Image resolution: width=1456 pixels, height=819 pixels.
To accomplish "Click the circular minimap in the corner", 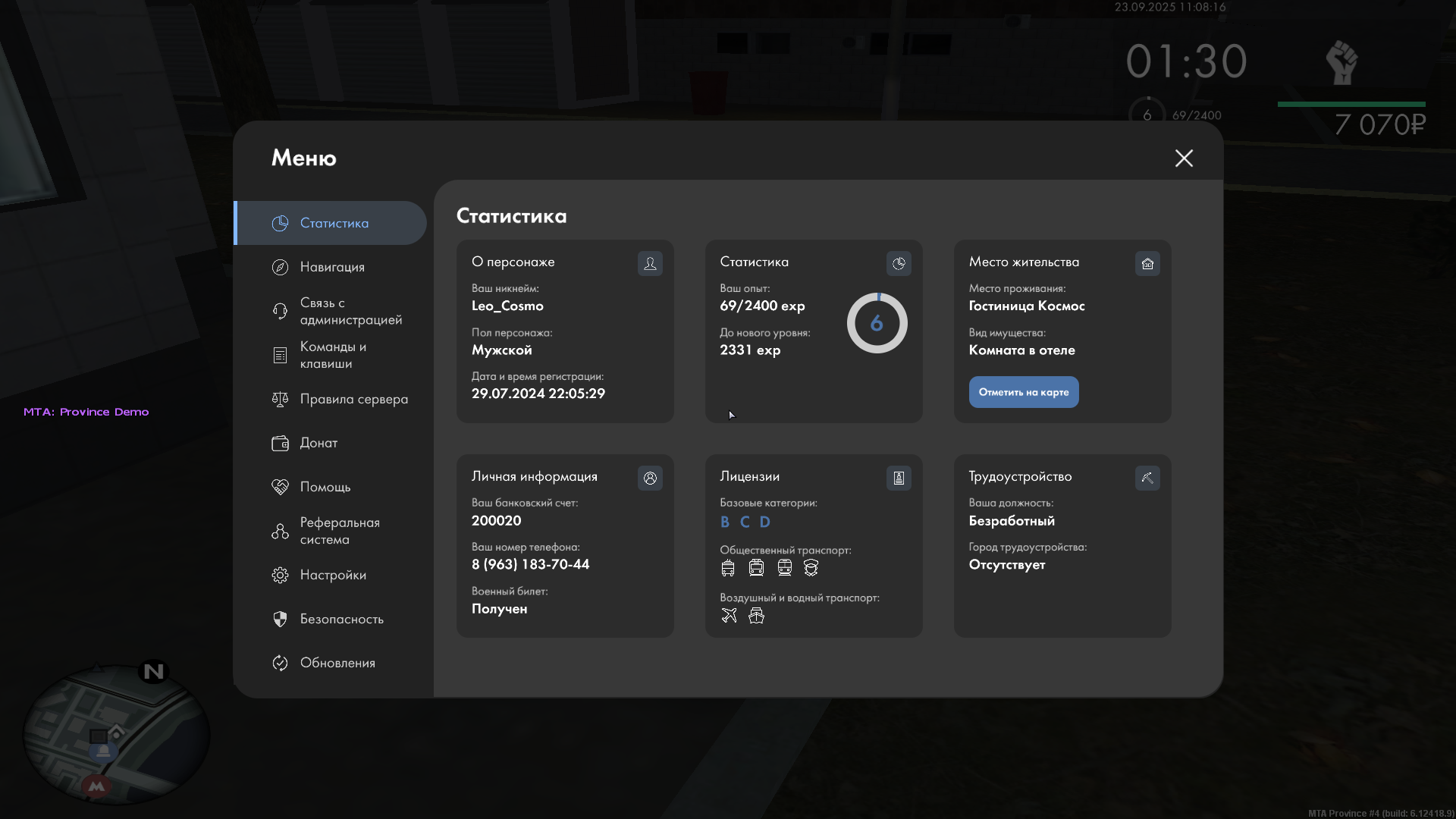I will tap(115, 734).
